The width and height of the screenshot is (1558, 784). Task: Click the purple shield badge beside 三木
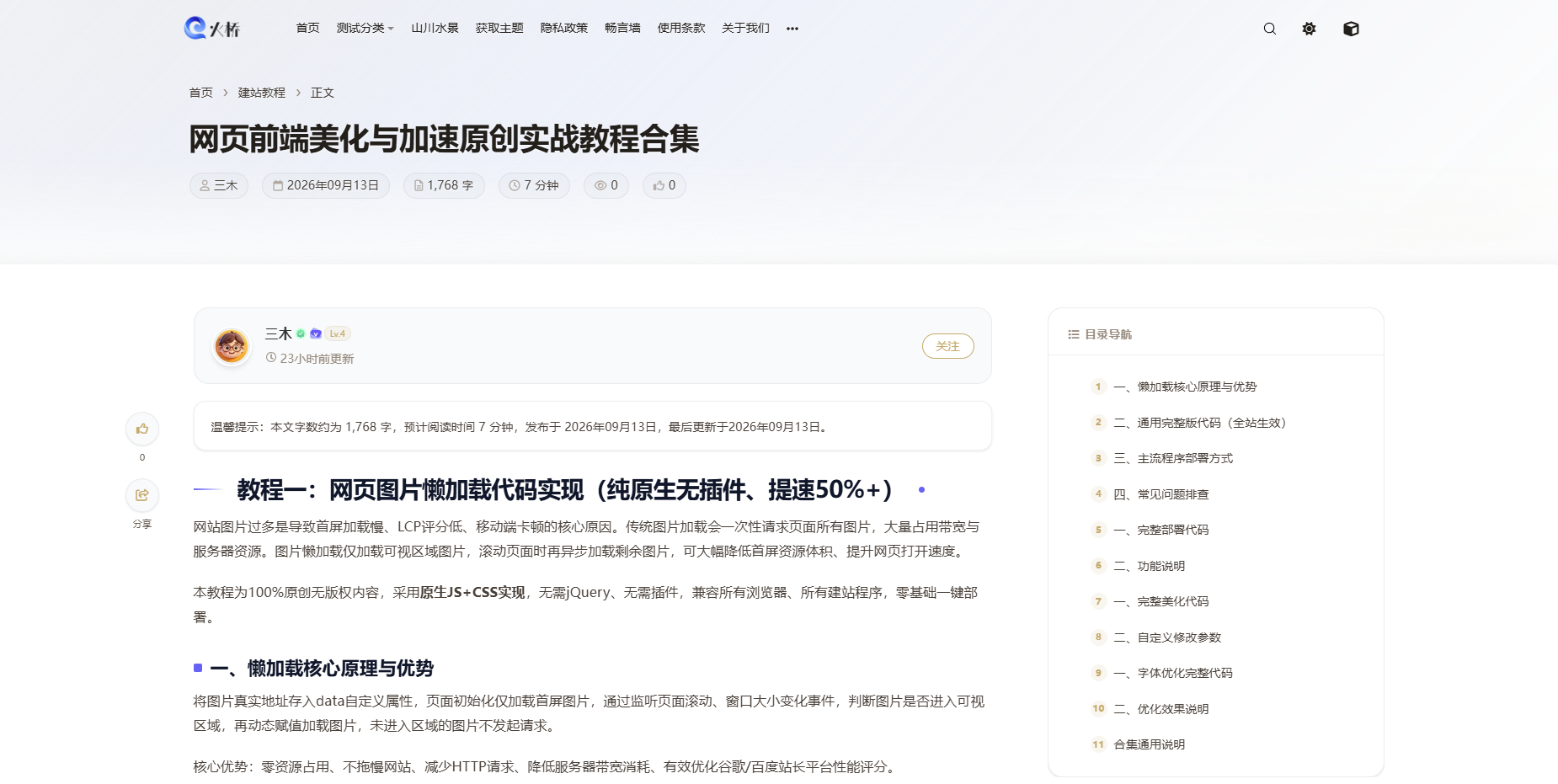316,334
